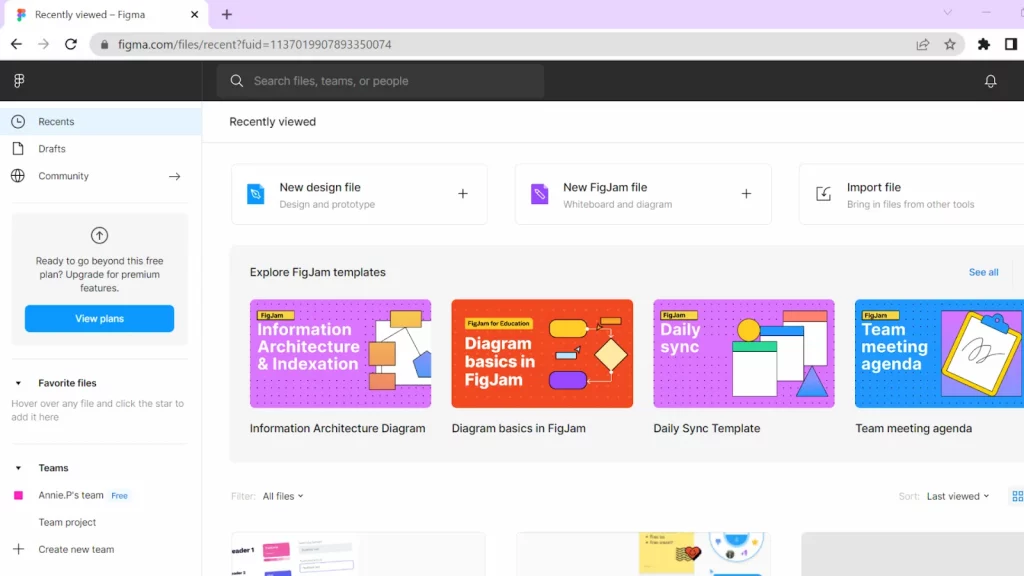Click the Team meeting agenda title text

point(914,428)
